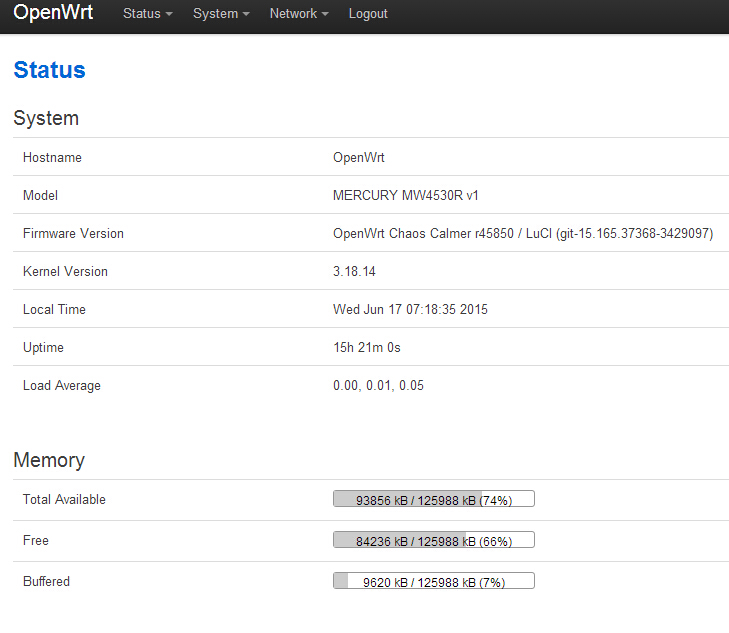Select hostname value OpenWrt in the table
This screenshot has width=729, height=633.
coord(358,158)
